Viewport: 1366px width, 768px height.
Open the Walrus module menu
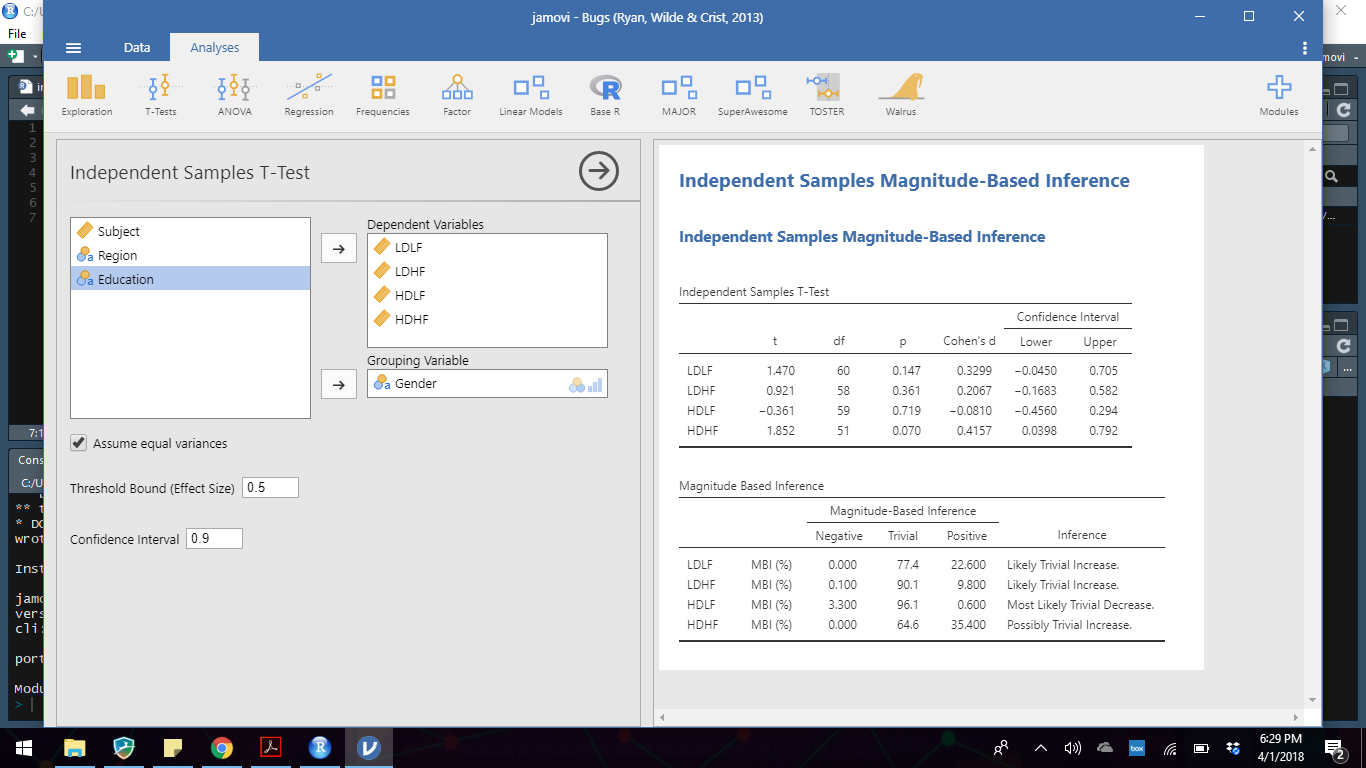901,96
